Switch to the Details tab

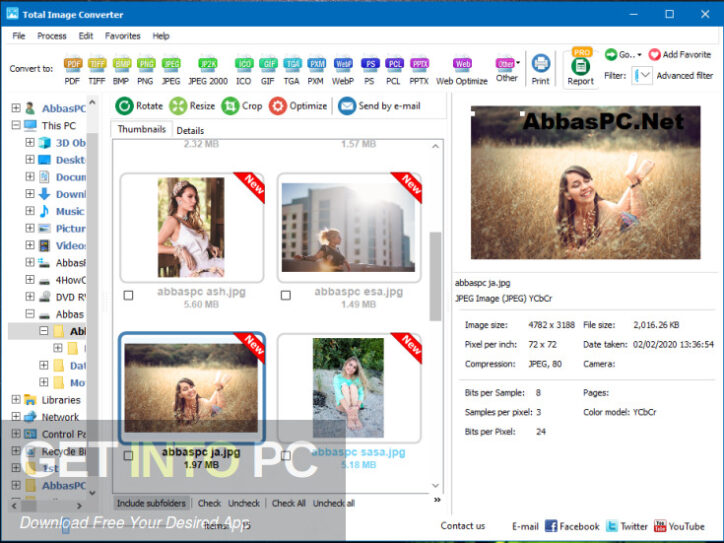click(x=190, y=131)
